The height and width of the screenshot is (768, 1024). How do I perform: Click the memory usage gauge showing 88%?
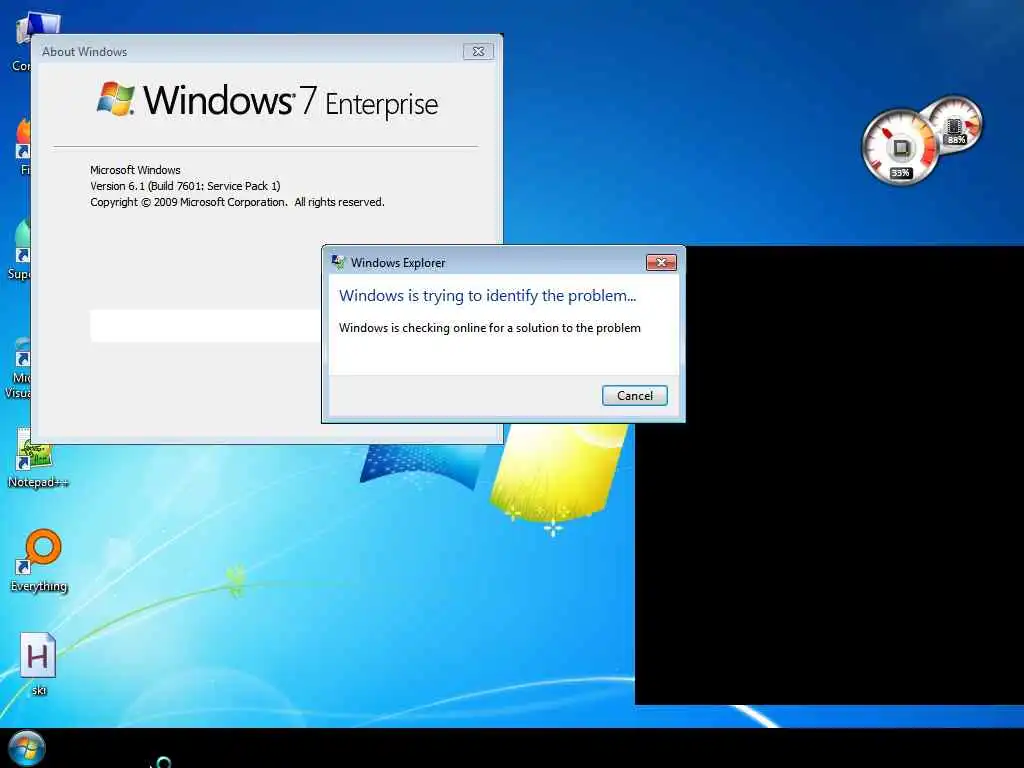tap(956, 123)
